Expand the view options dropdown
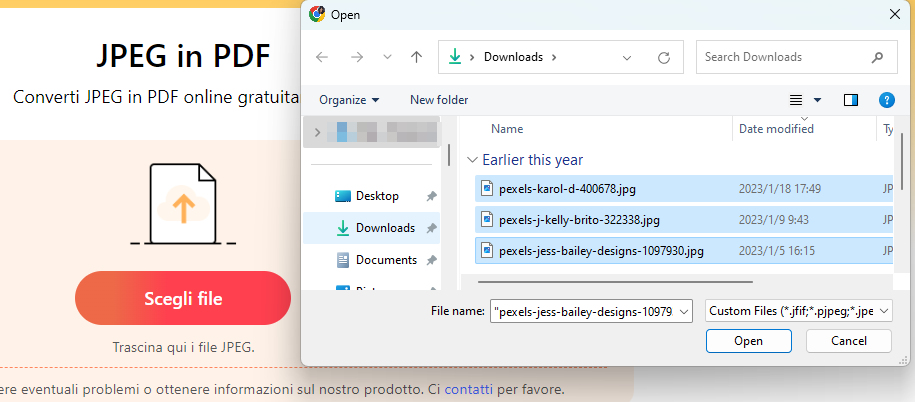The image size is (915, 402). click(x=817, y=100)
